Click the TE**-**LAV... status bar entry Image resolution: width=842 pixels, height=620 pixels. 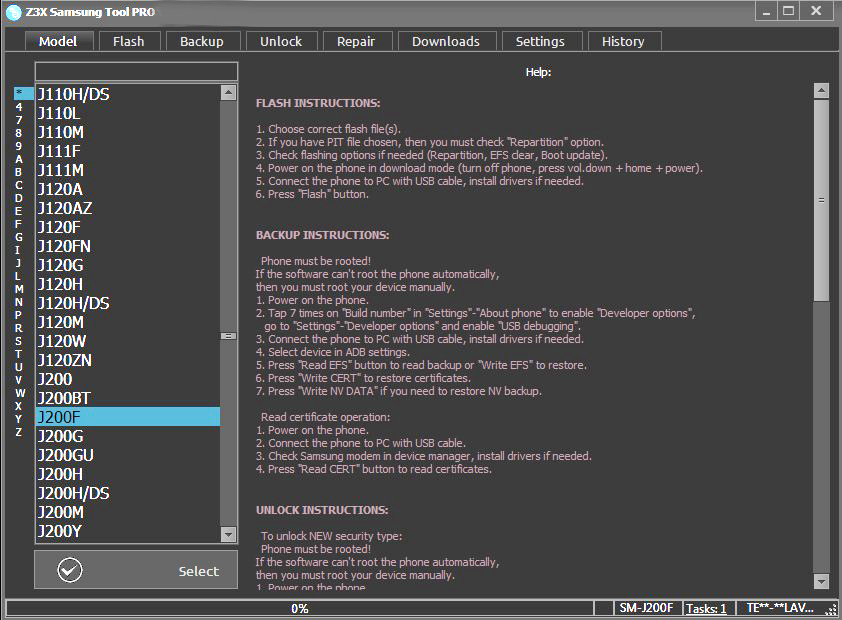point(780,608)
